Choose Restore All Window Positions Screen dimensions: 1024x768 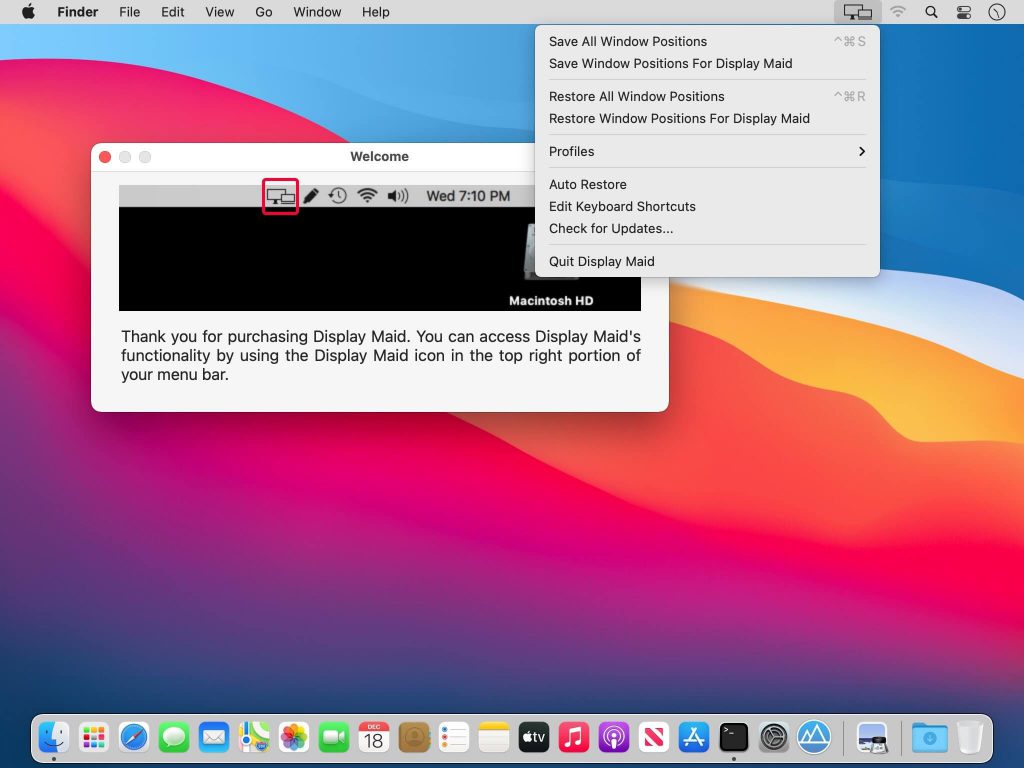[x=637, y=96]
